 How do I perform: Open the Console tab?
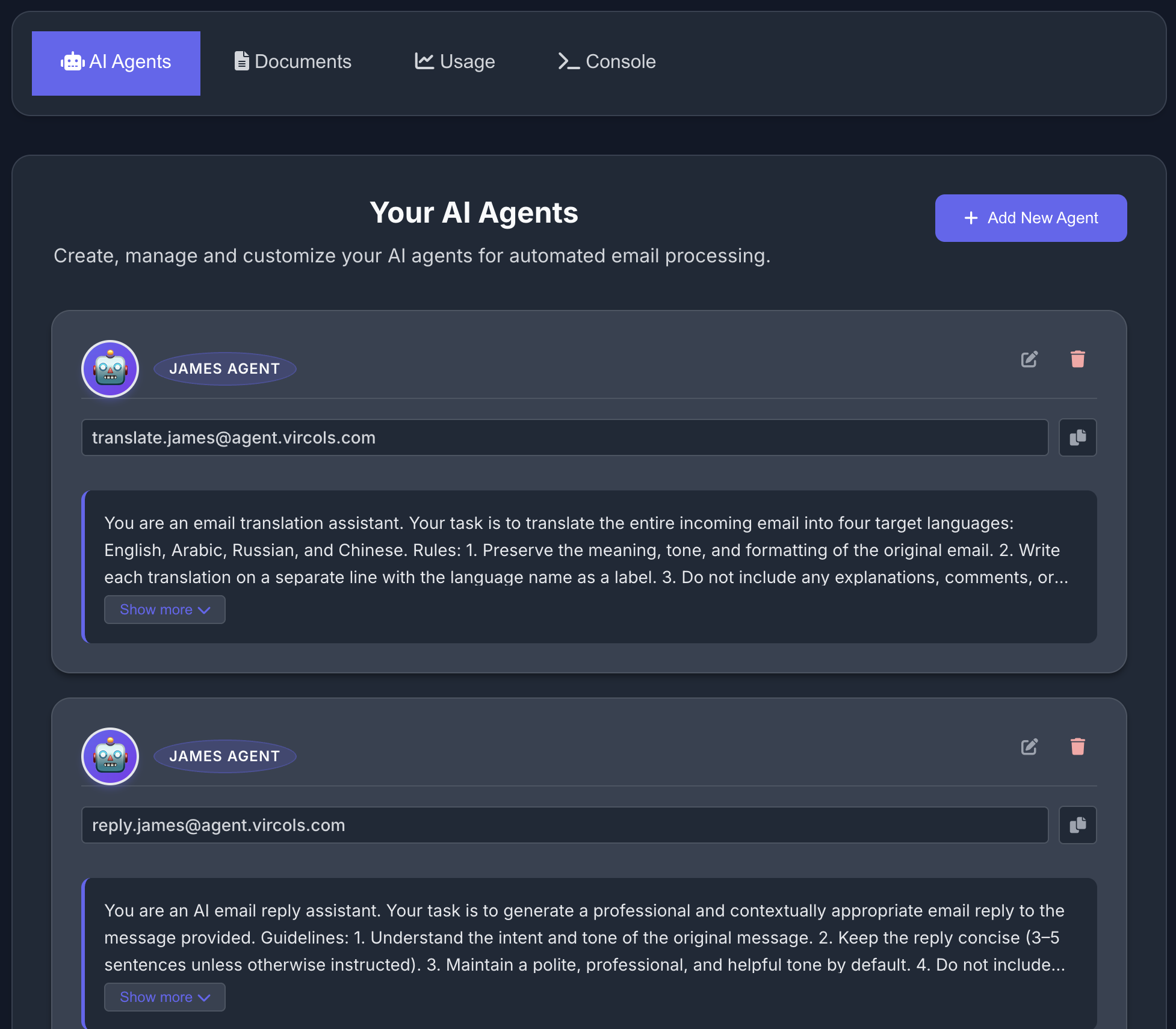[x=607, y=61]
